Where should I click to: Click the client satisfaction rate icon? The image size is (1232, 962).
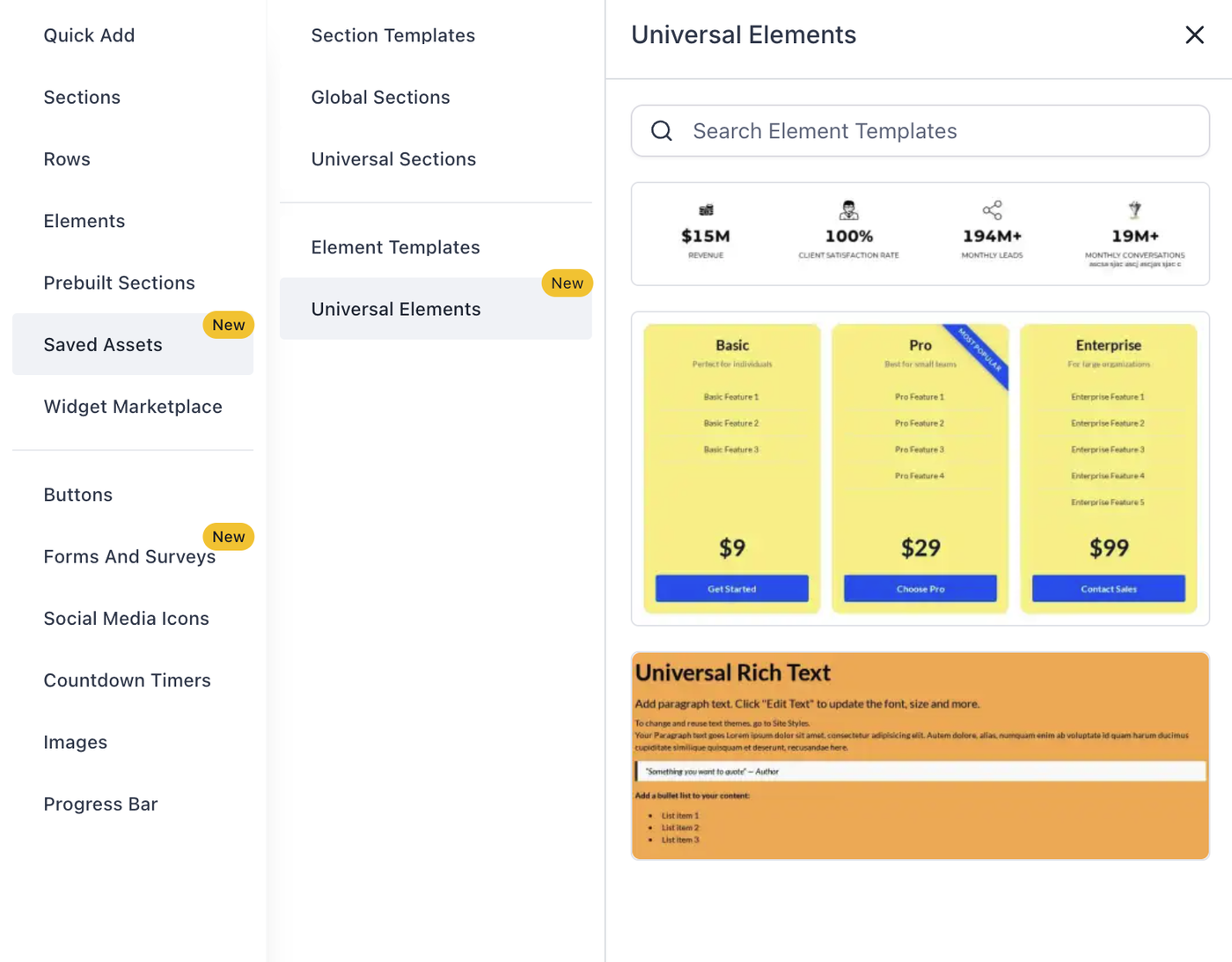[x=848, y=210]
